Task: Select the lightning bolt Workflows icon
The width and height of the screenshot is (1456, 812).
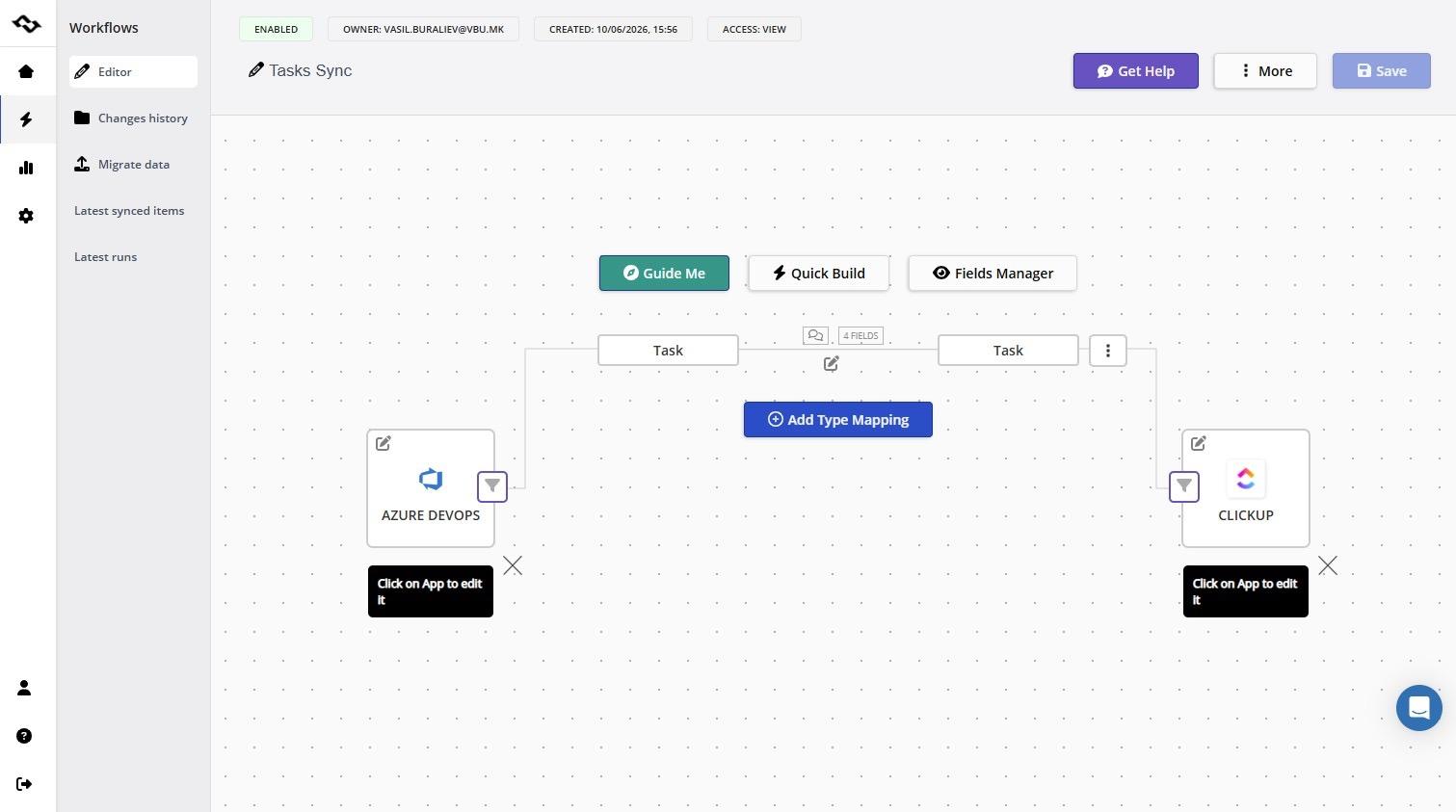Action: point(26,119)
